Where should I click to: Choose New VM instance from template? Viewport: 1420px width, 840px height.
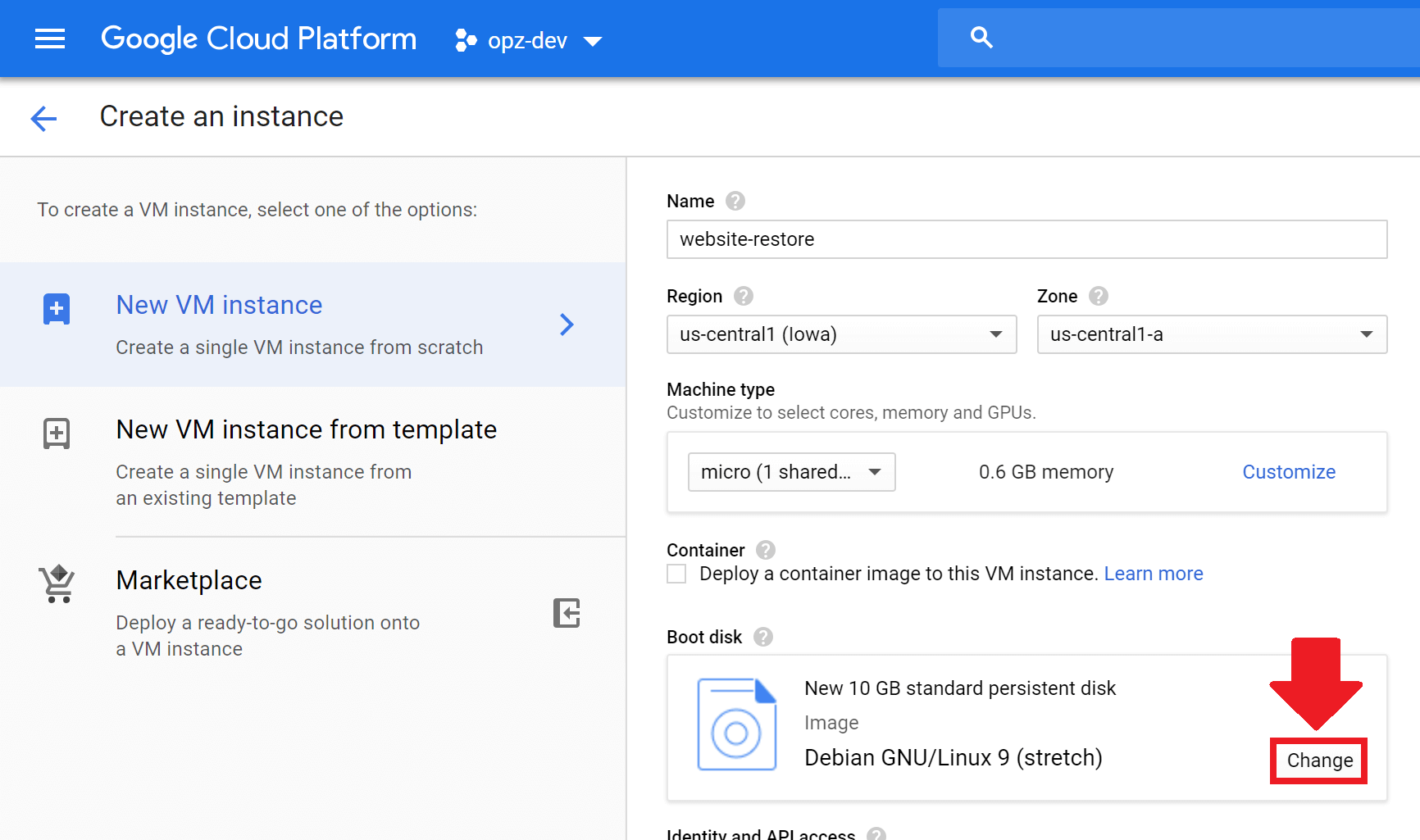pyautogui.click(x=313, y=462)
